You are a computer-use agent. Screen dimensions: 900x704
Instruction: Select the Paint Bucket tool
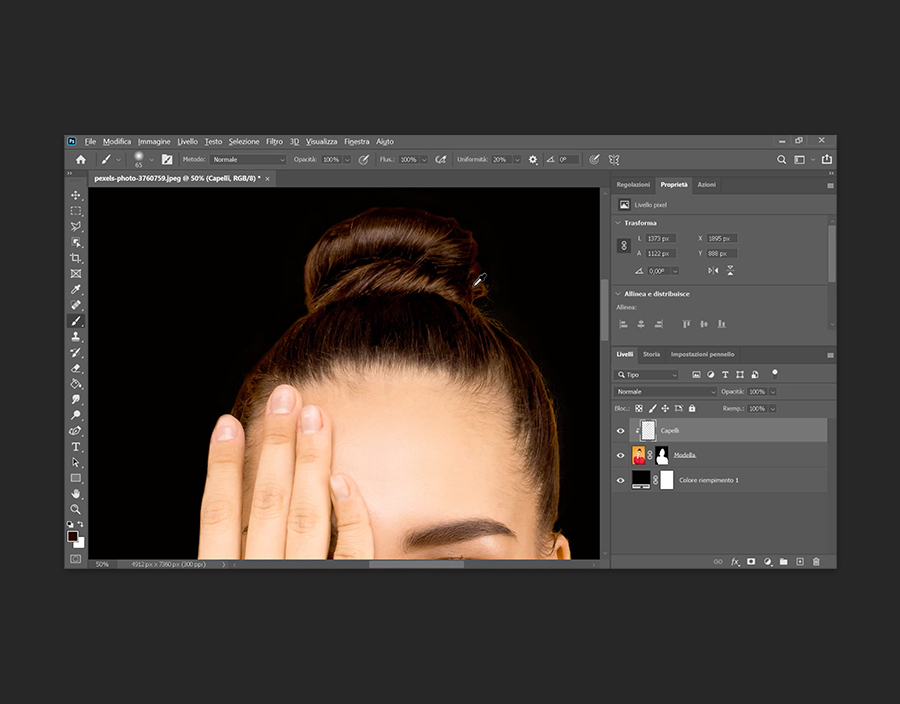(x=76, y=383)
